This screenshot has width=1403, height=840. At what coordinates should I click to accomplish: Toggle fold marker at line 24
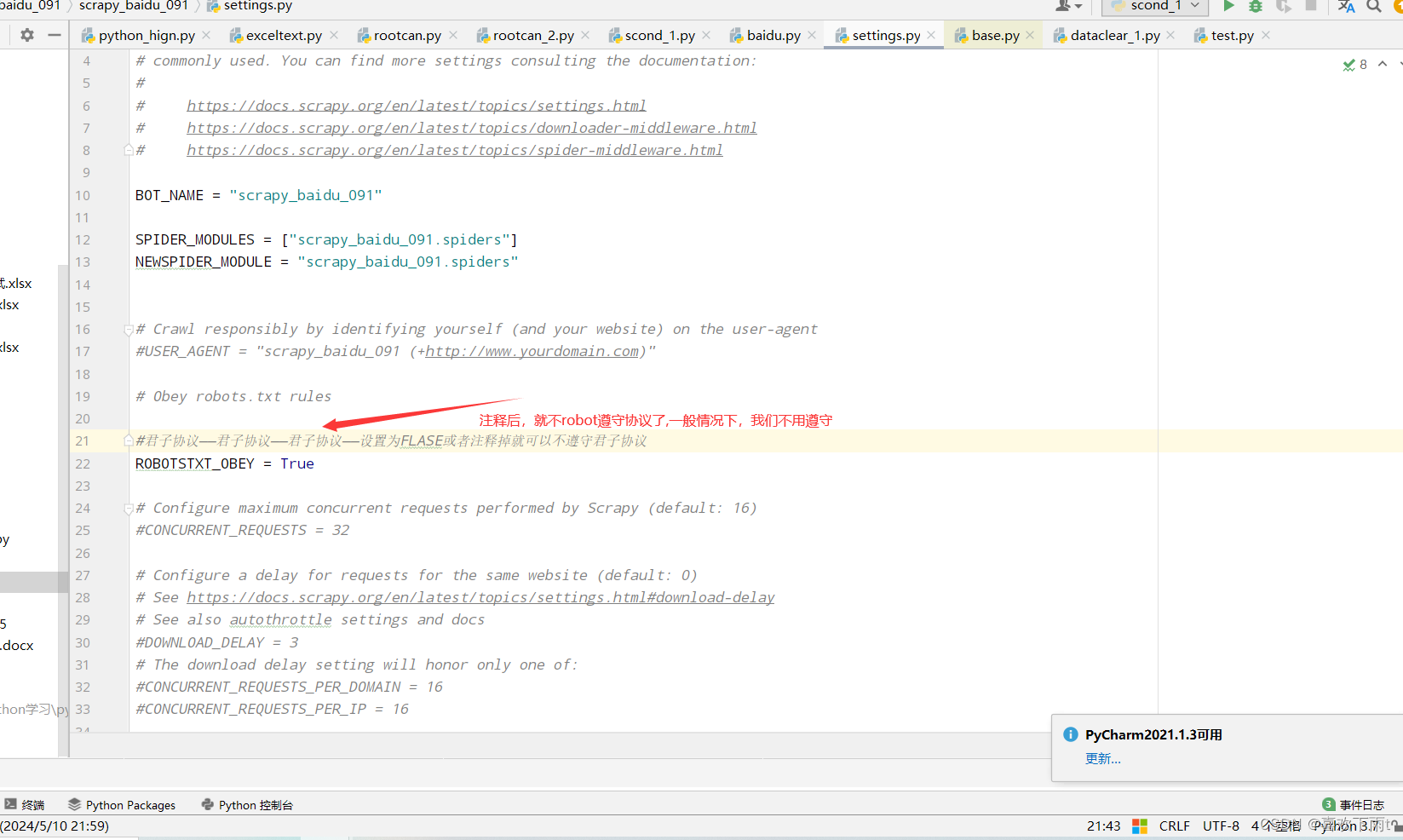click(129, 508)
